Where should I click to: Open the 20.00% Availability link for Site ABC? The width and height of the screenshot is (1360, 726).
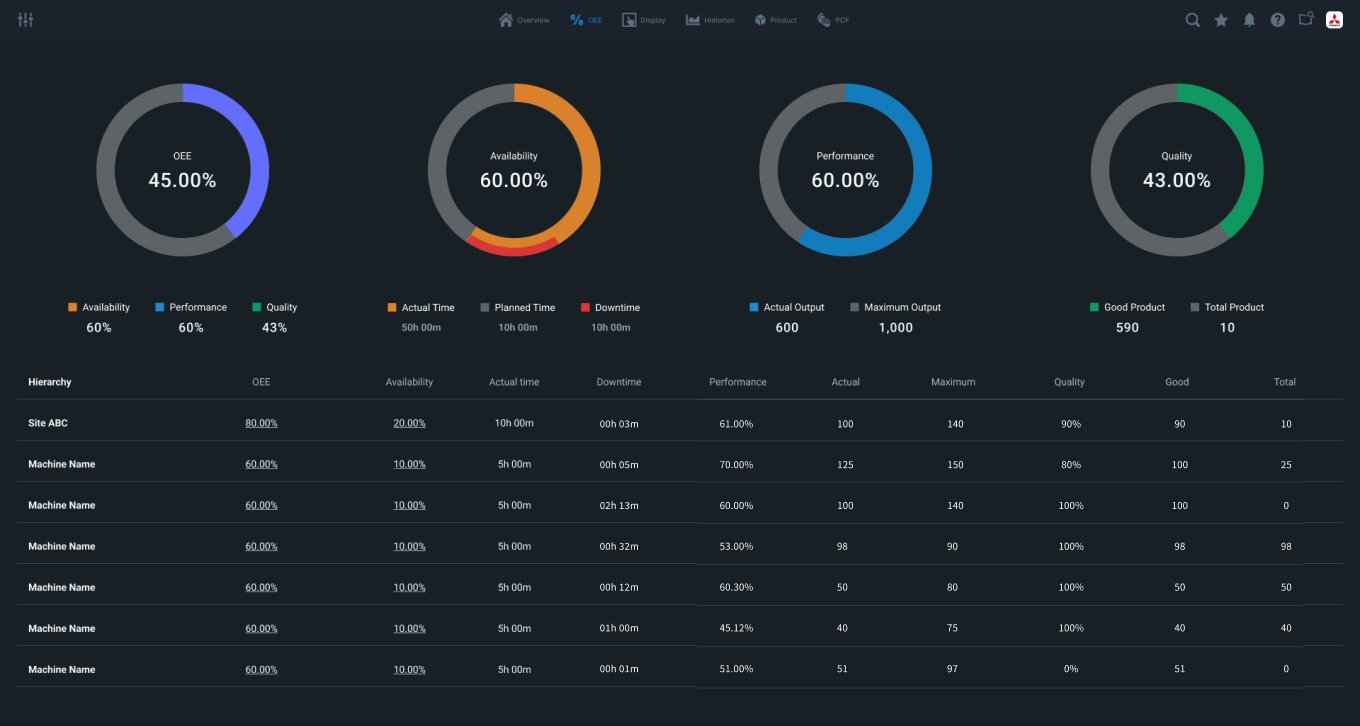pyautogui.click(x=409, y=423)
